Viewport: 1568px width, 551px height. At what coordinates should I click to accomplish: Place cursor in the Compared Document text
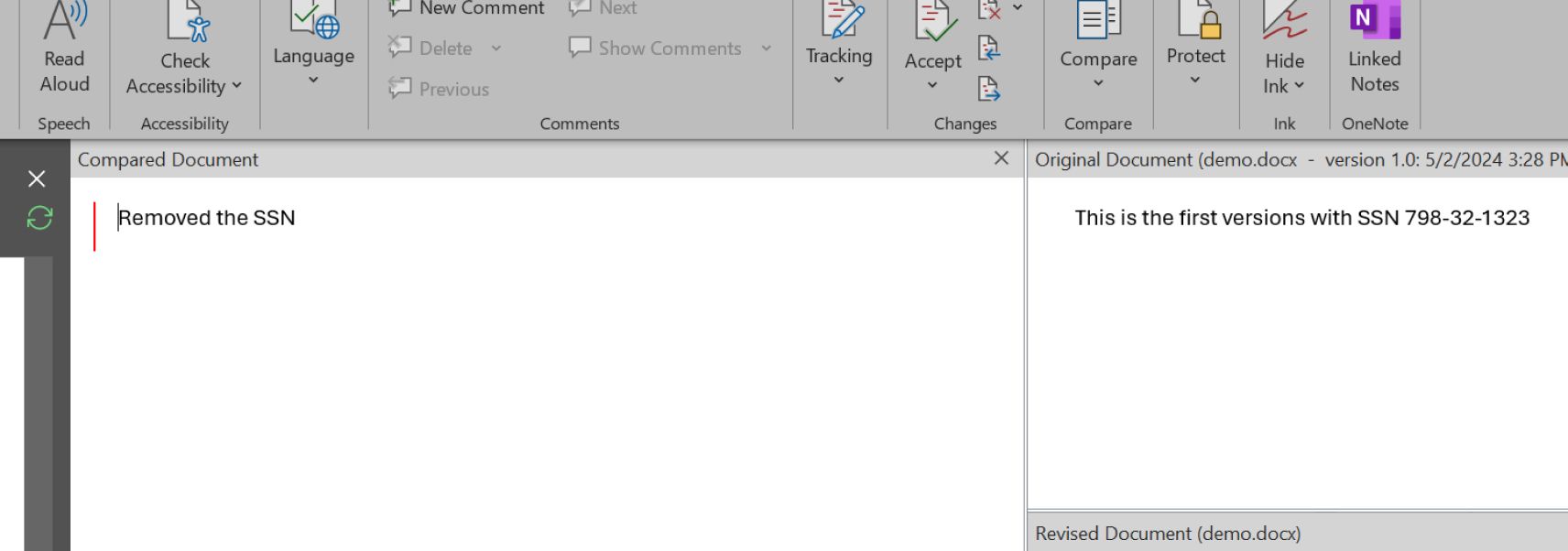pyautogui.click(x=206, y=218)
